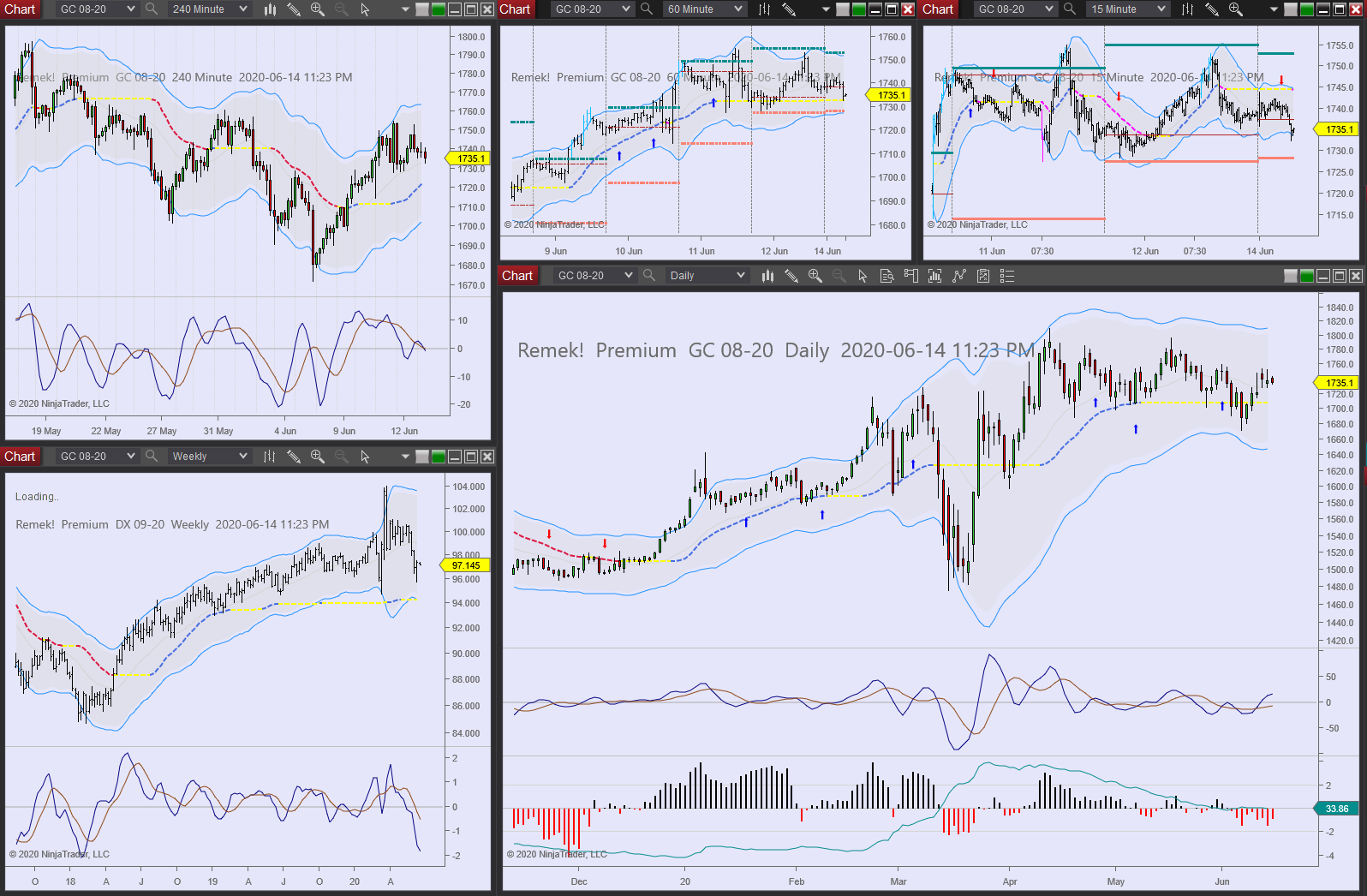The height and width of the screenshot is (896, 1367).
Task: Click zoom in icon in 240 Minute chart
Action: [318, 9]
